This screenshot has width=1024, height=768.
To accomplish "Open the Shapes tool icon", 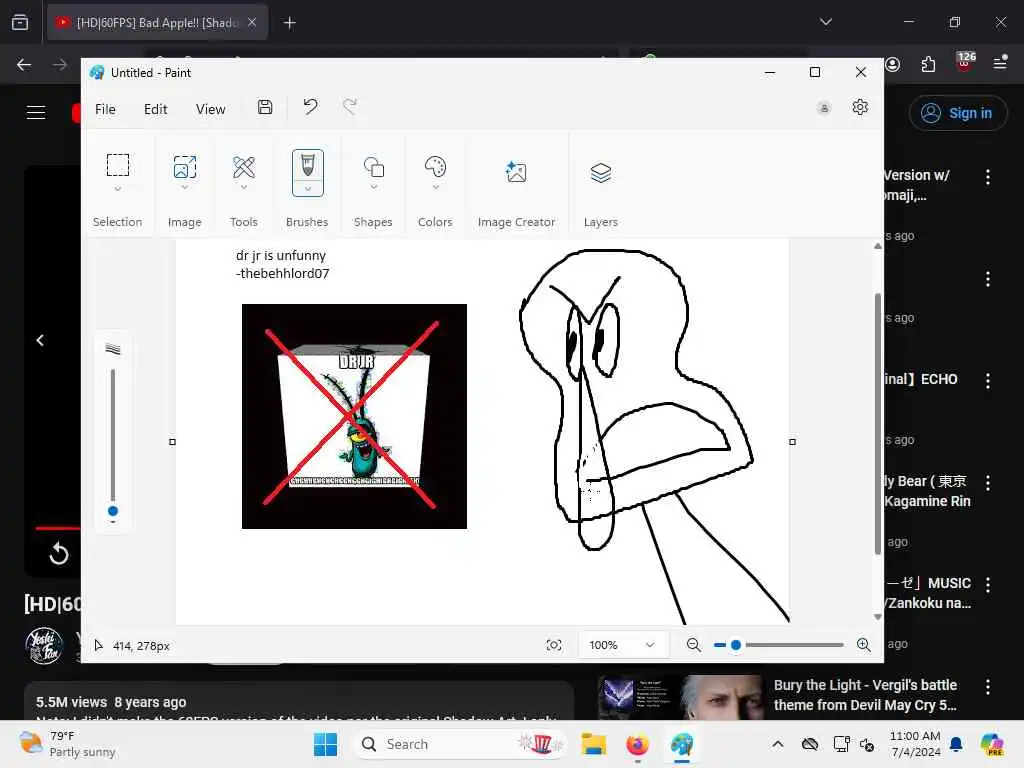I will pyautogui.click(x=374, y=167).
